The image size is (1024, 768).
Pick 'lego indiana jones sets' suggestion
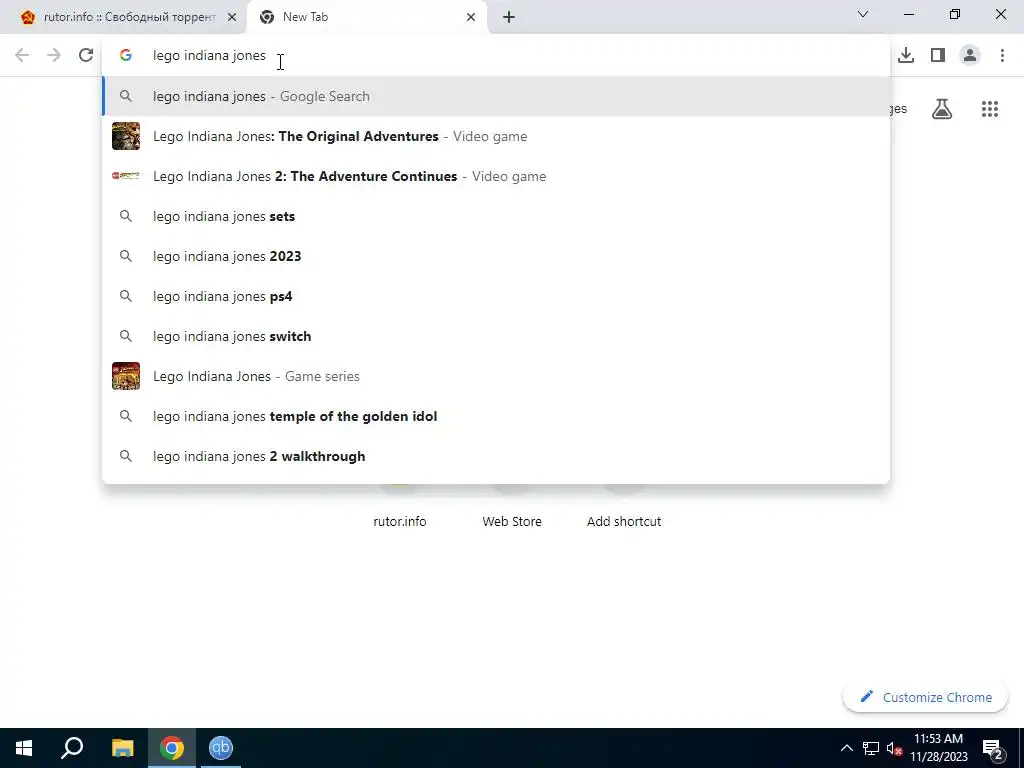click(x=496, y=216)
